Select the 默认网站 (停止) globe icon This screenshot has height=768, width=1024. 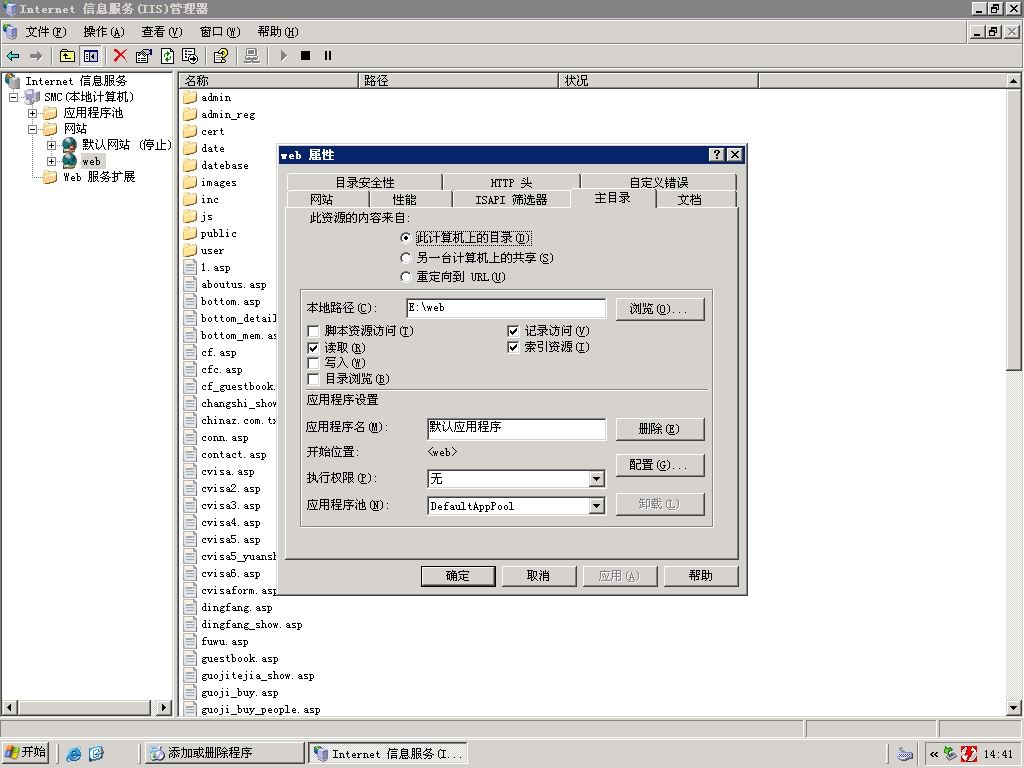click(70, 144)
